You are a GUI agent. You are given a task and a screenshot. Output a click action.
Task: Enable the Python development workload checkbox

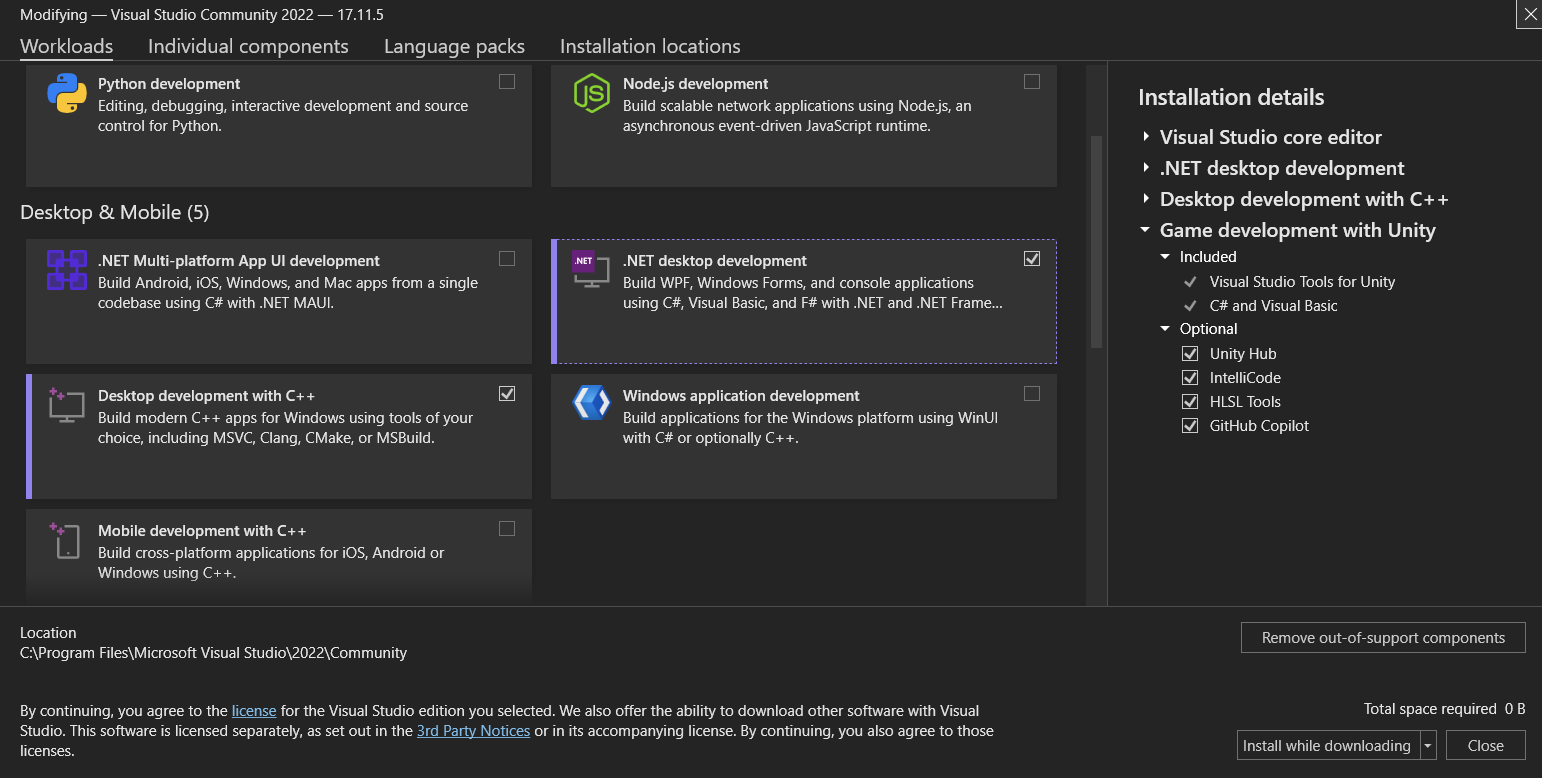point(507,82)
